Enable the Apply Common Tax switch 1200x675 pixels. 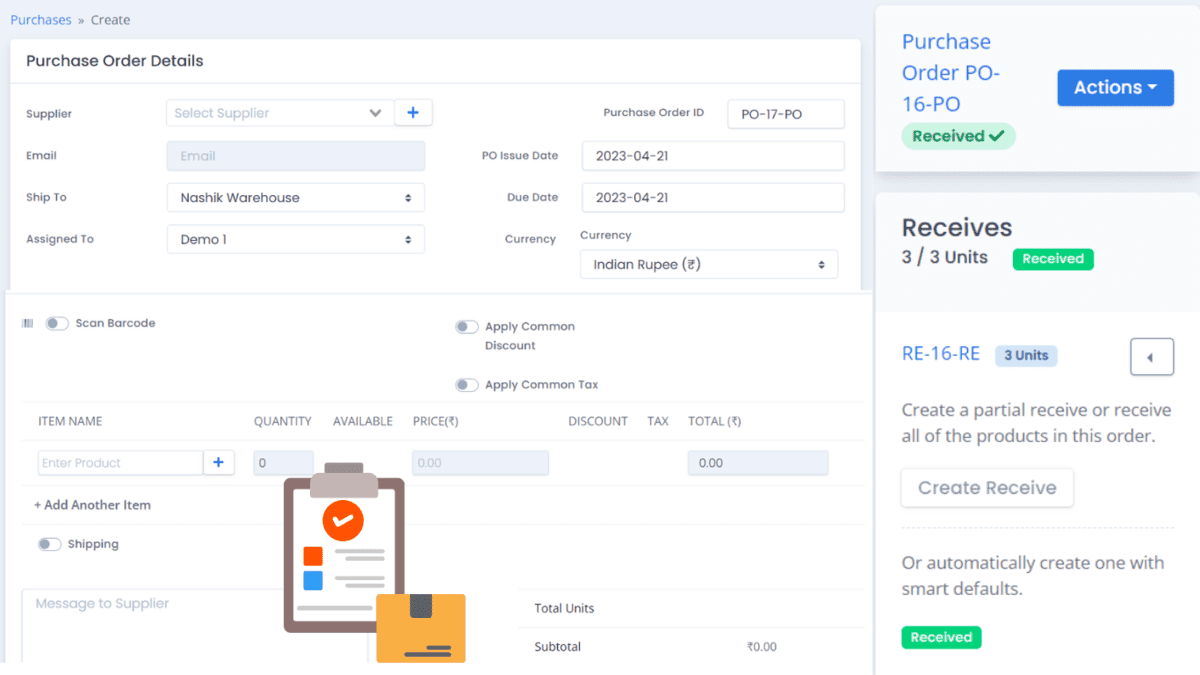pos(466,384)
